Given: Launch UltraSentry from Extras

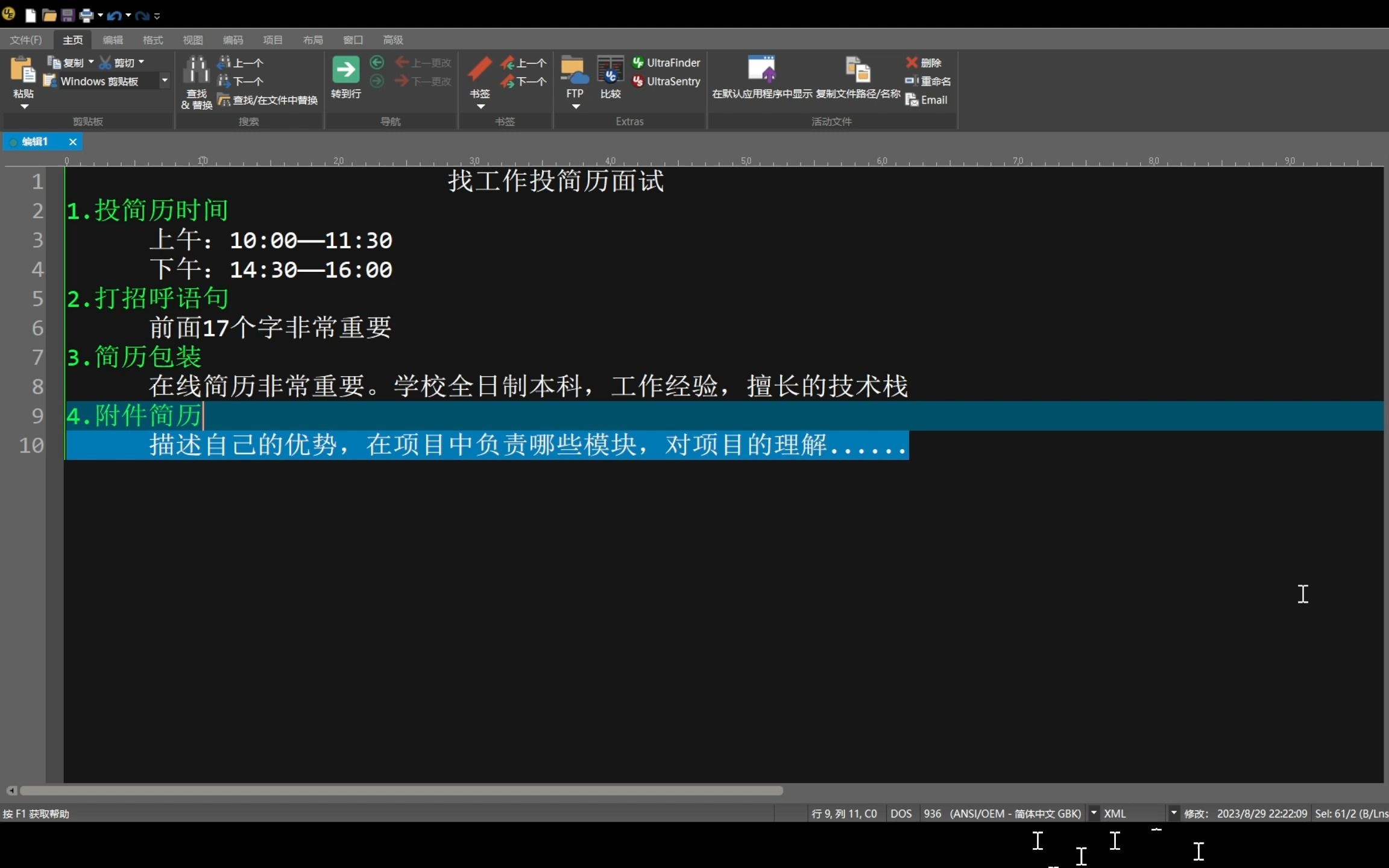Looking at the screenshot, I should coord(666,81).
